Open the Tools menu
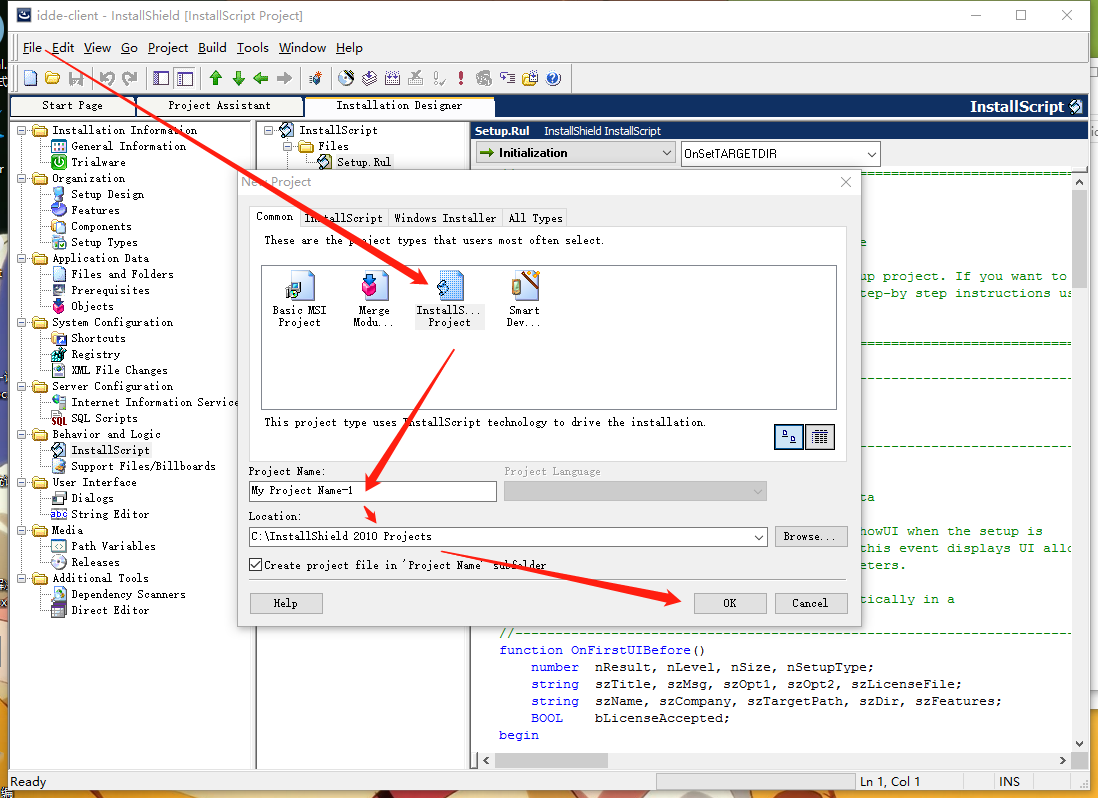 pyautogui.click(x=253, y=48)
